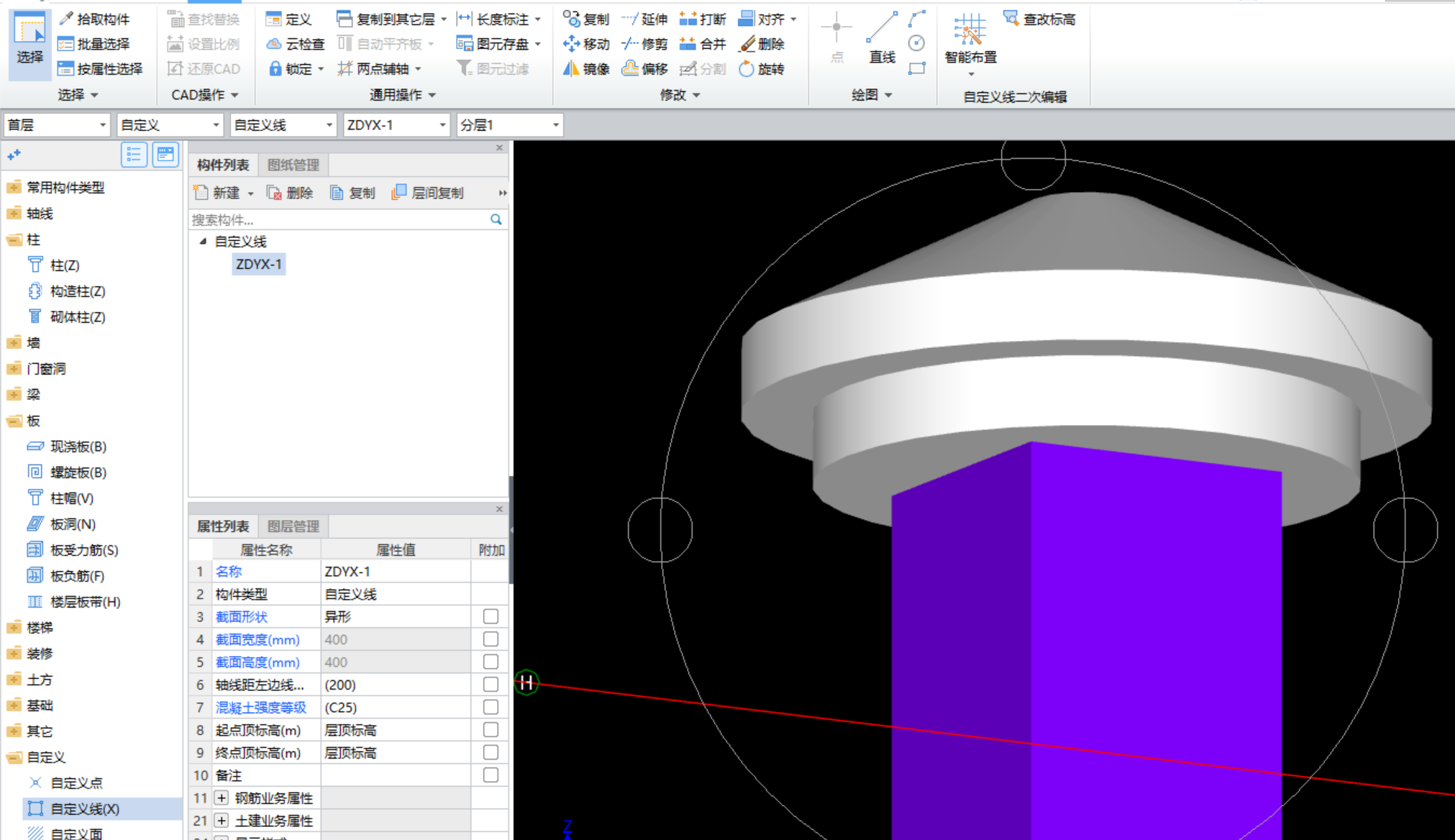Switch to 图层管理 tab
The height and width of the screenshot is (840, 1455).
293,526
